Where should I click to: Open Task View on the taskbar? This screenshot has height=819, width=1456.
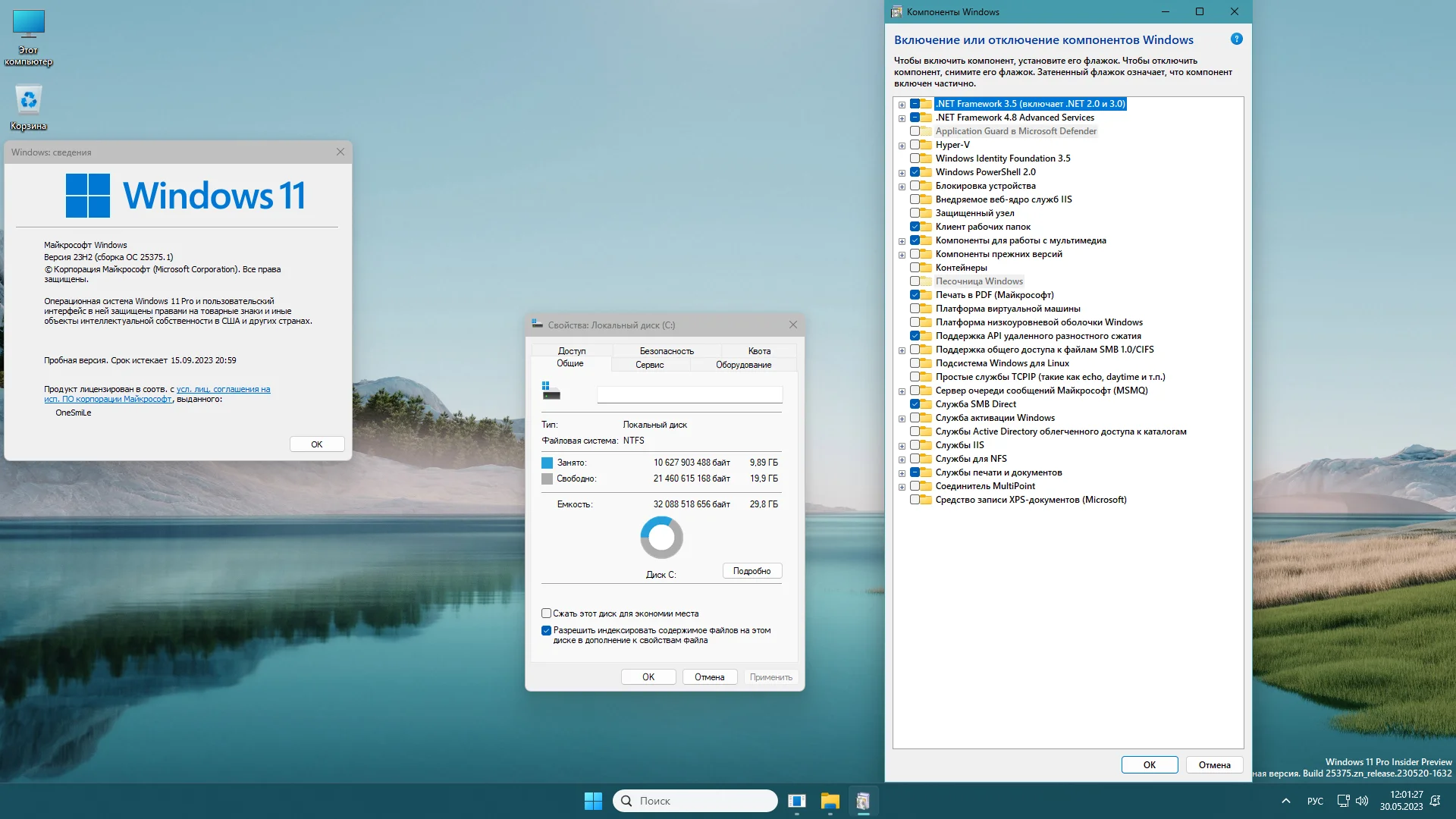(796, 801)
